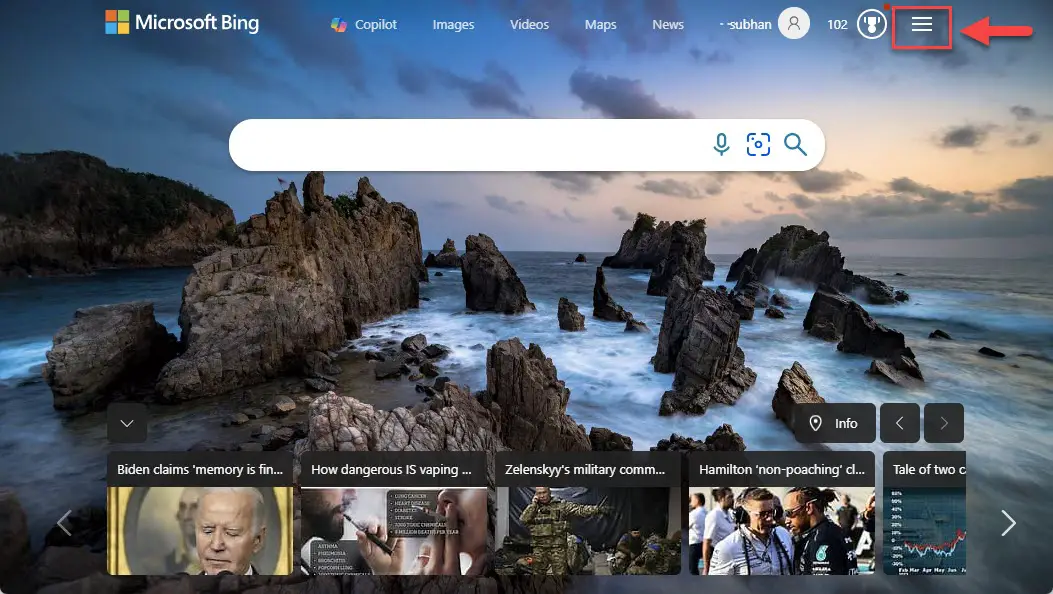Start voice search with the microphone icon
This screenshot has height=594, width=1053.
(721, 144)
